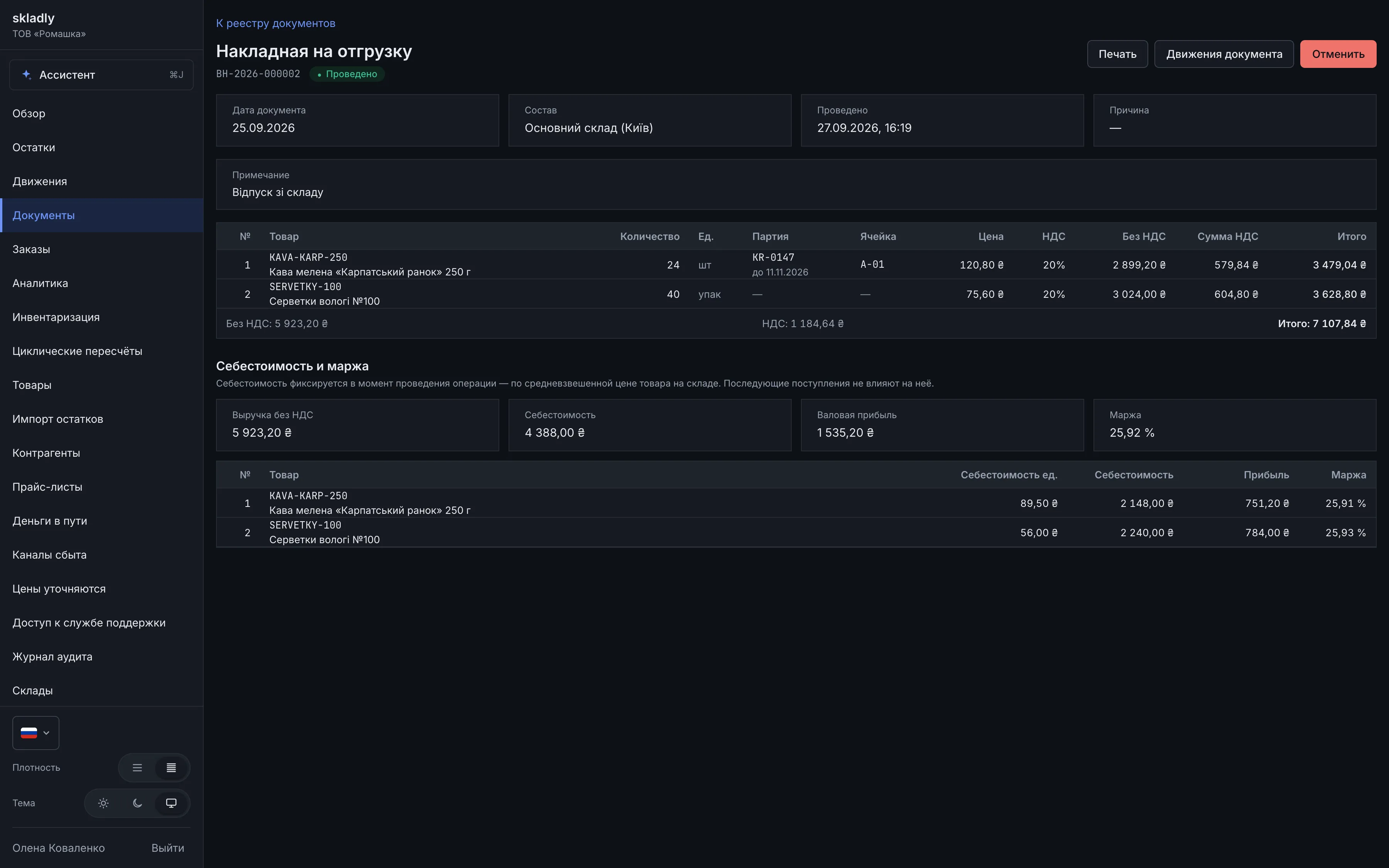Open Остатки in sidebar
This screenshot has width=1389, height=868.
101,147
